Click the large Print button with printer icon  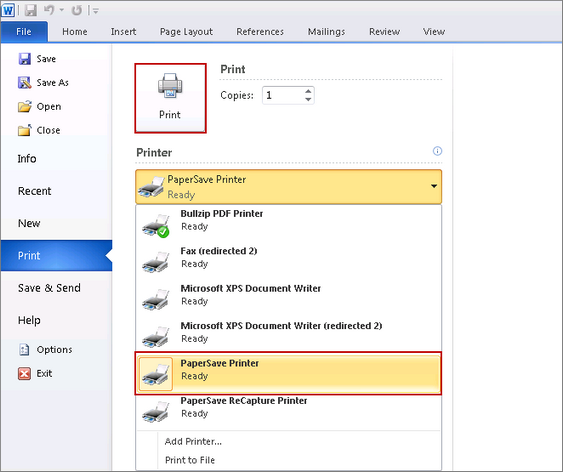tap(170, 98)
